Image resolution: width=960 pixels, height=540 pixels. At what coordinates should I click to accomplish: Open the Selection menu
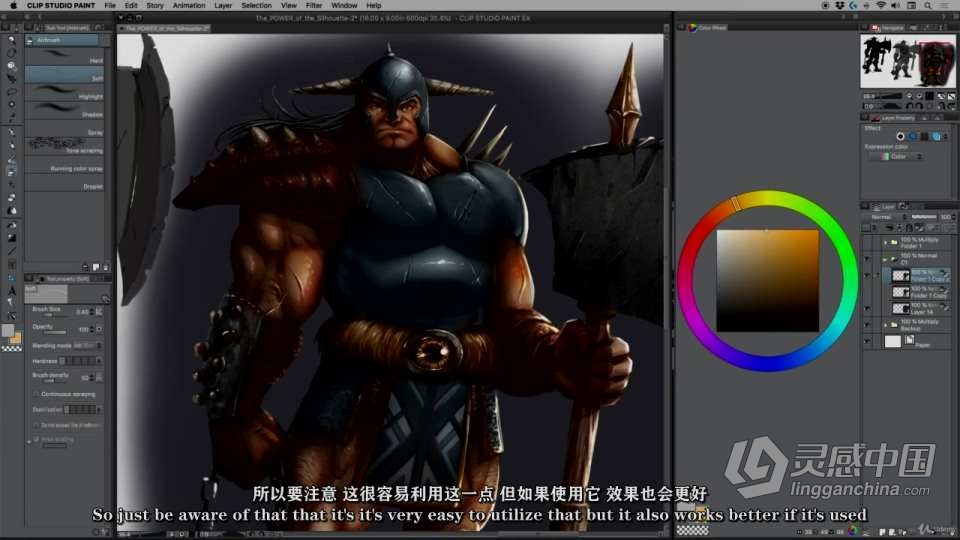(256, 6)
